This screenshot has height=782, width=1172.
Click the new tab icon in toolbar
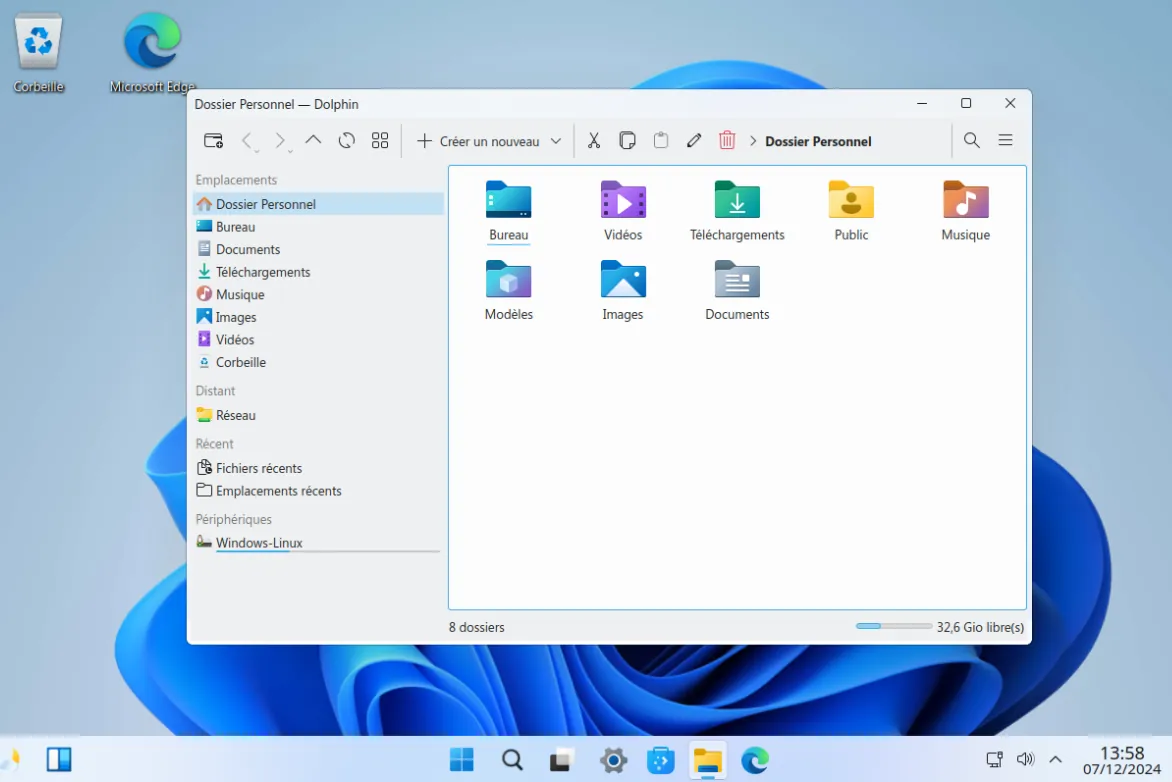(213, 141)
